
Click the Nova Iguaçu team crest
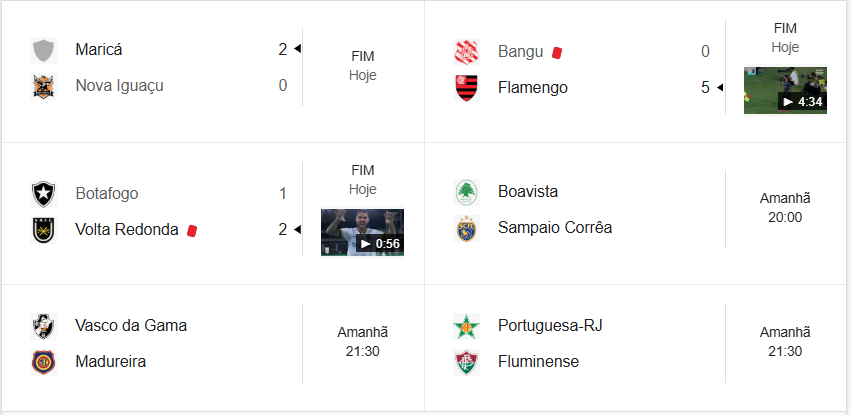(43, 86)
